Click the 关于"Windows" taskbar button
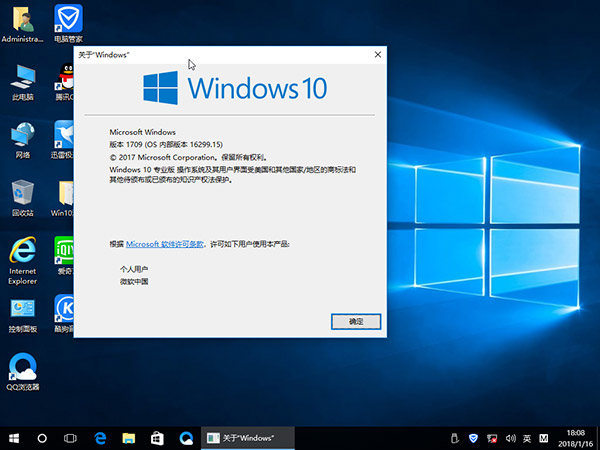Screen dimensions: 600x450 [248, 438]
